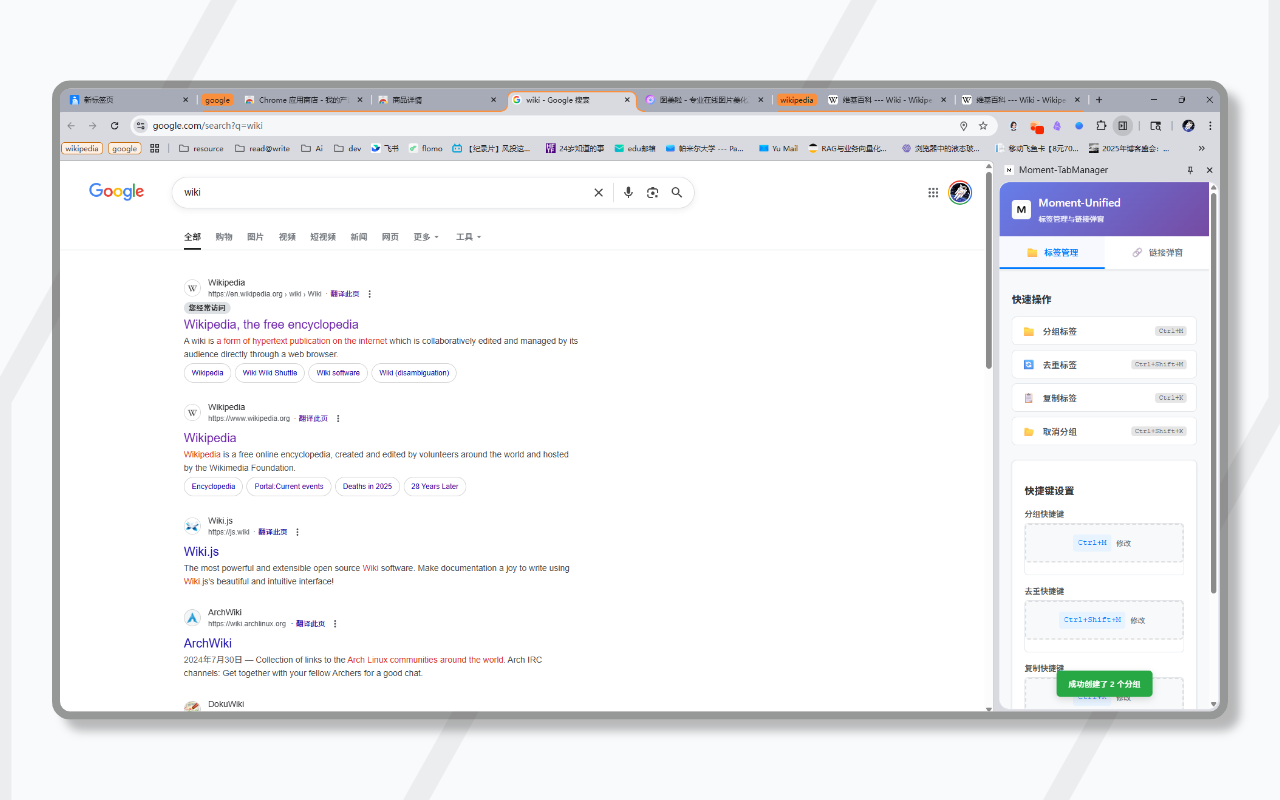
Task: Click the 分组标签 quick action
Action: click(1104, 331)
